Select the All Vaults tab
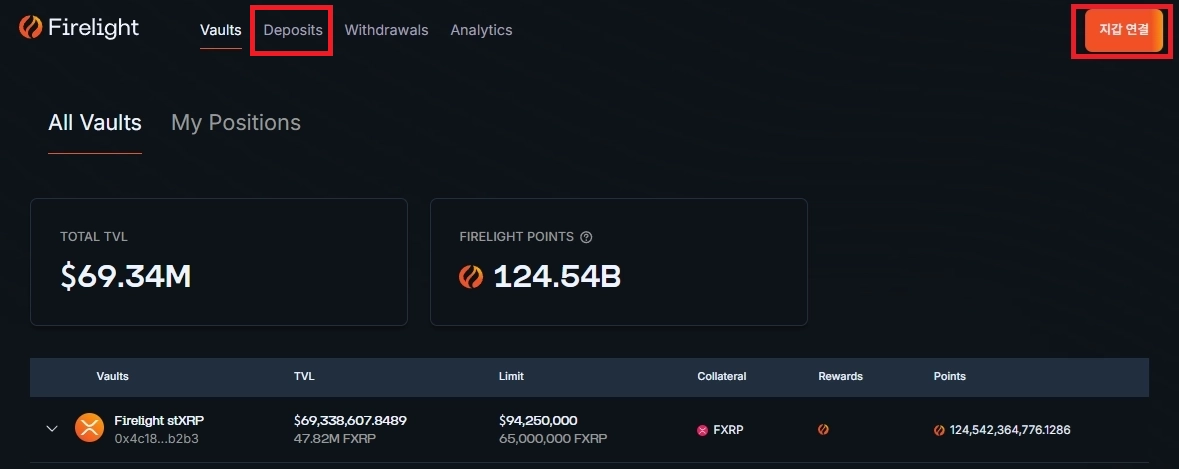 [95, 123]
